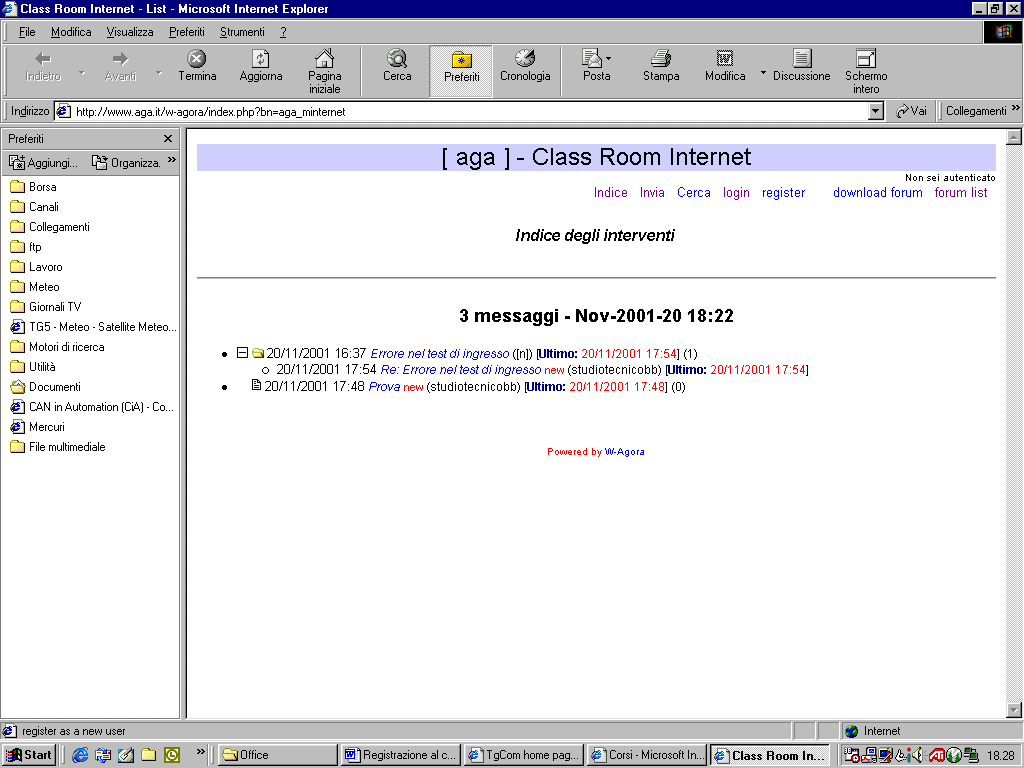Toggle Schermo intero fullscreen icon
The image size is (1024, 768).
pyautogui.click(x=866, y=60)
